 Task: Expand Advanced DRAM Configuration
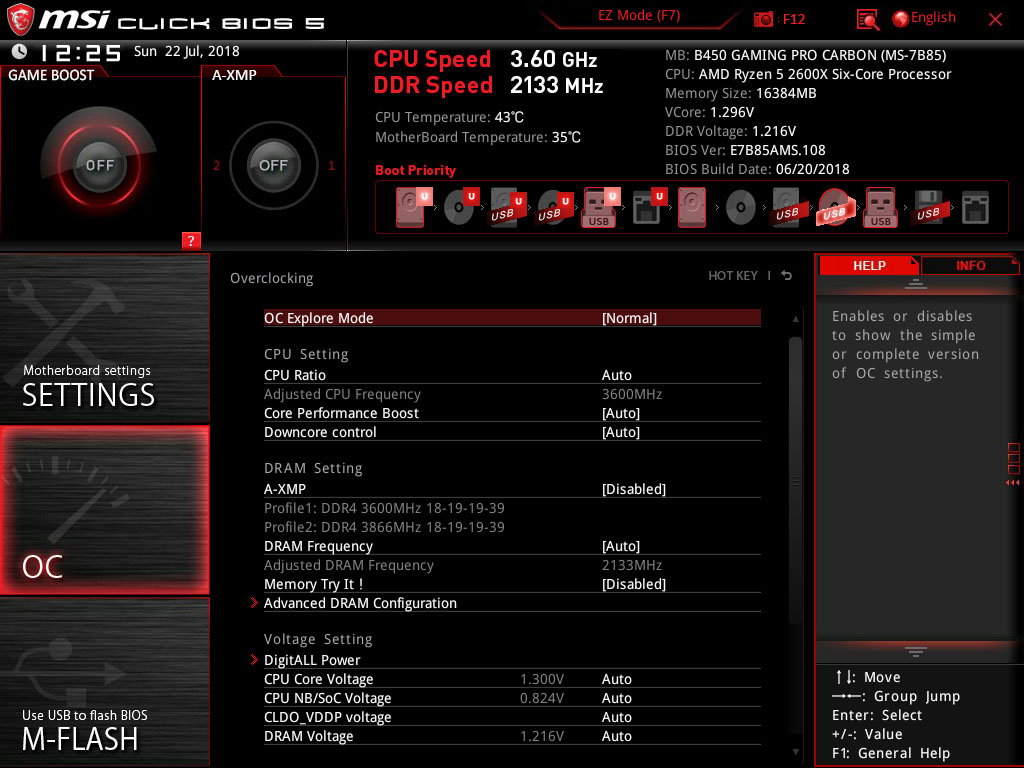click(360, 603)
